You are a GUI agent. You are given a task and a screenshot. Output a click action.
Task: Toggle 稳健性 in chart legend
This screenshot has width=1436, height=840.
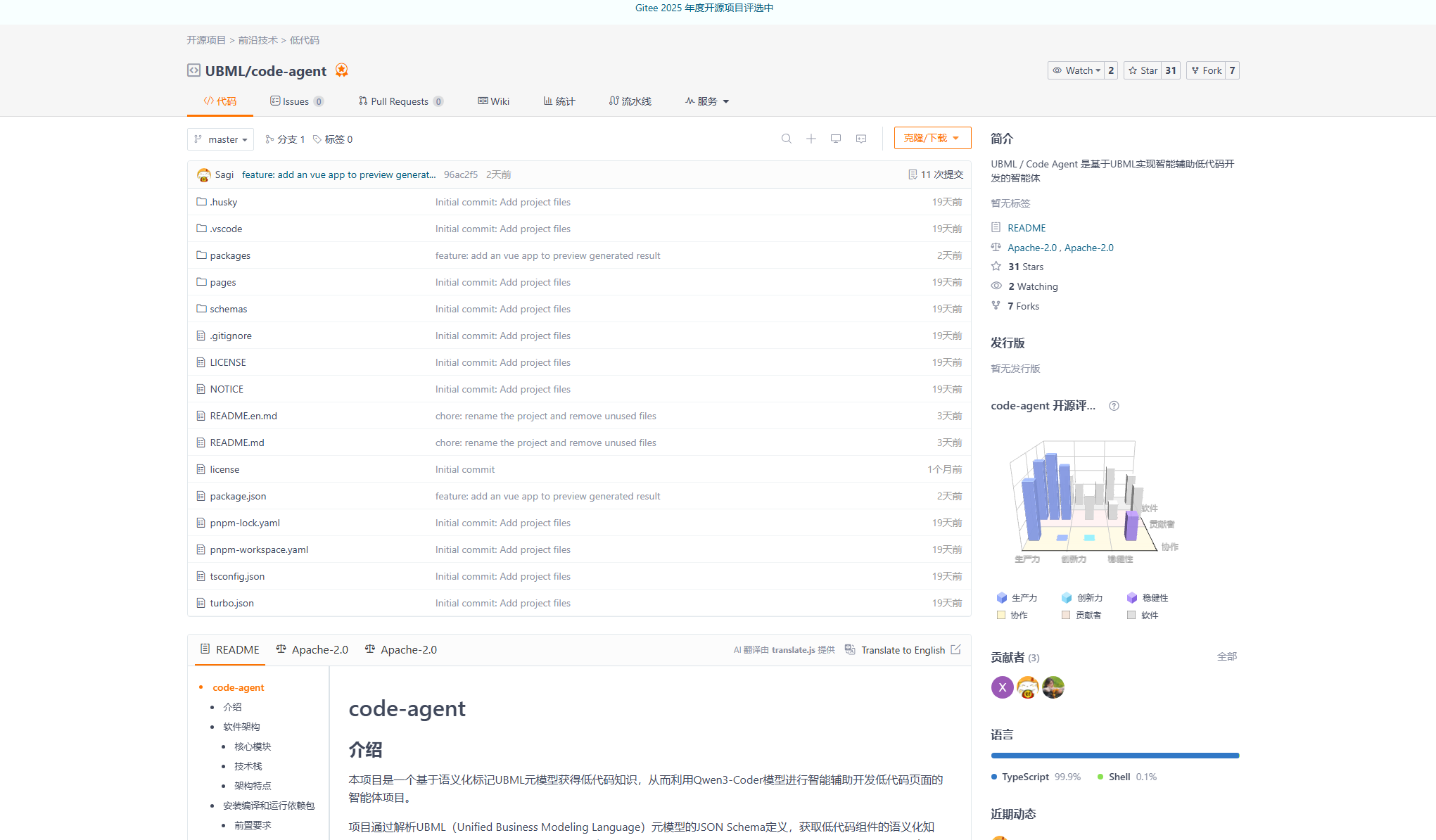tap(1147, 597)
